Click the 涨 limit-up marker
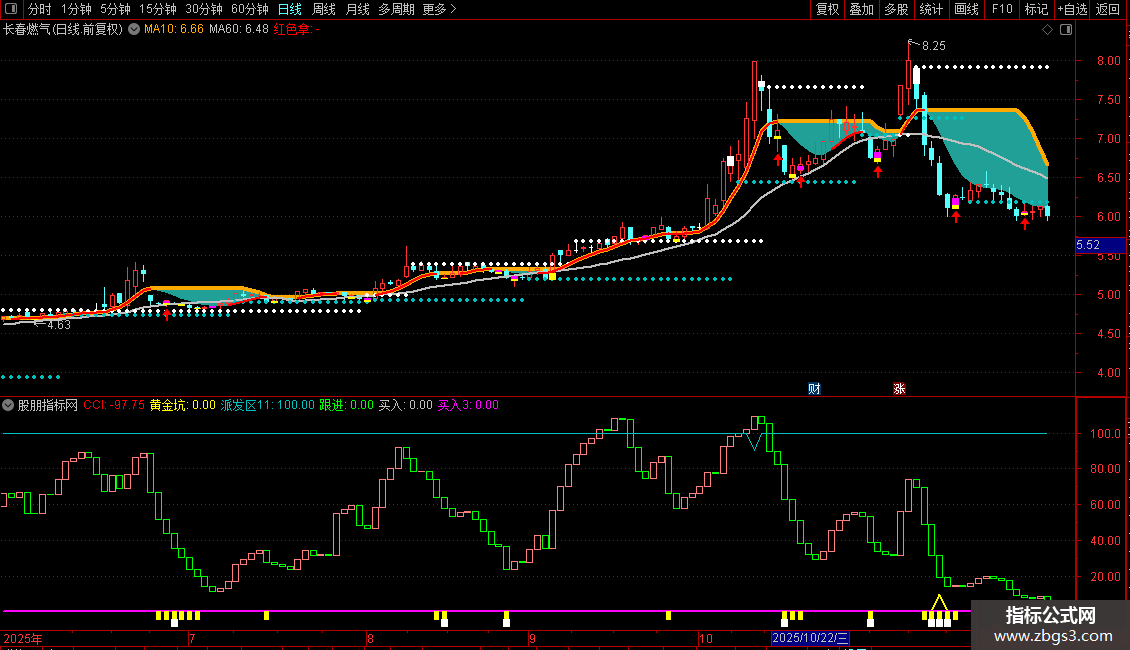The width and height of the screenshot is (1130, 650). 899,388
